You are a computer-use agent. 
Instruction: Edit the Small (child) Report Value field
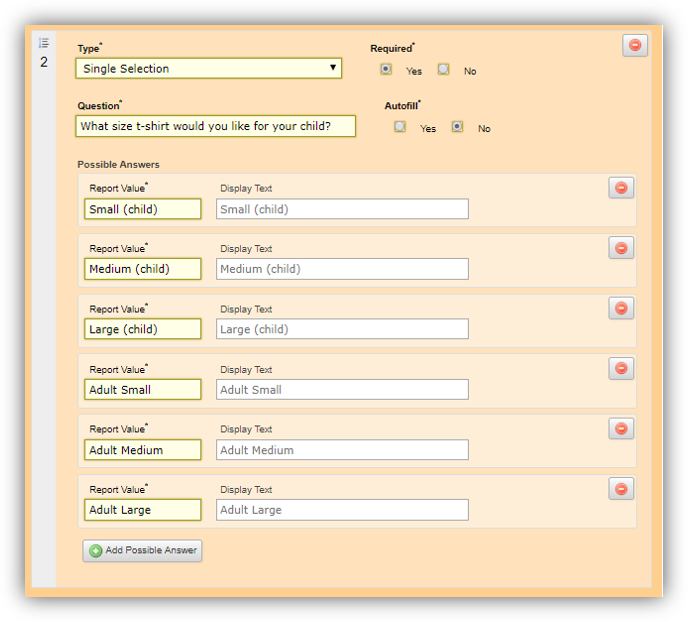tap(142, 209)
